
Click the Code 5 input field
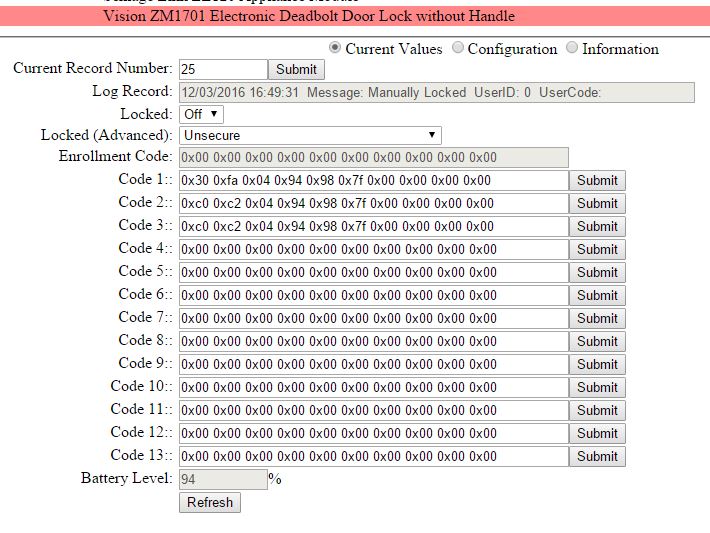pos(374,273)
